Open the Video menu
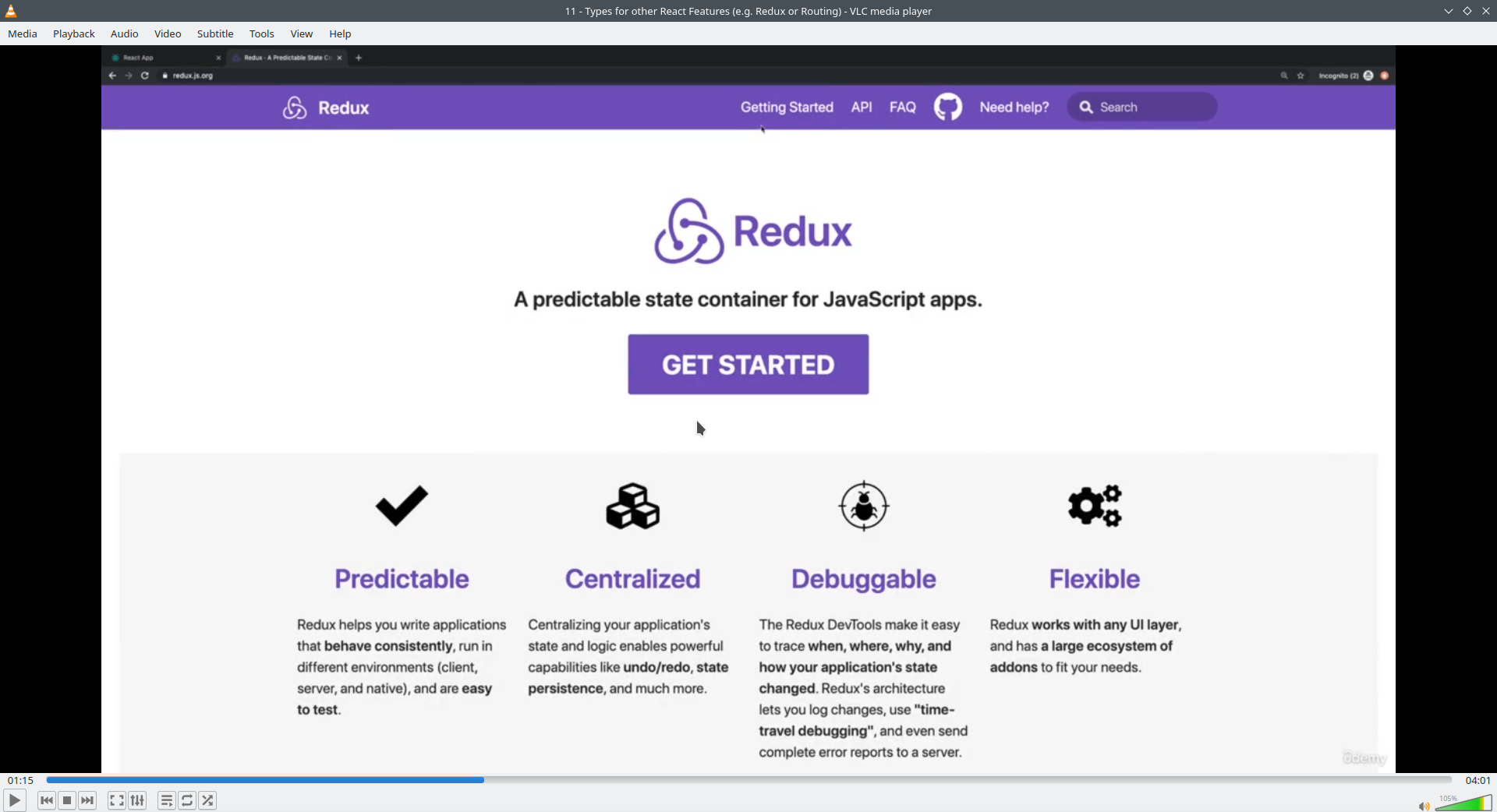Viewport: 1497px width, 812px height. (x=168, y=34)
